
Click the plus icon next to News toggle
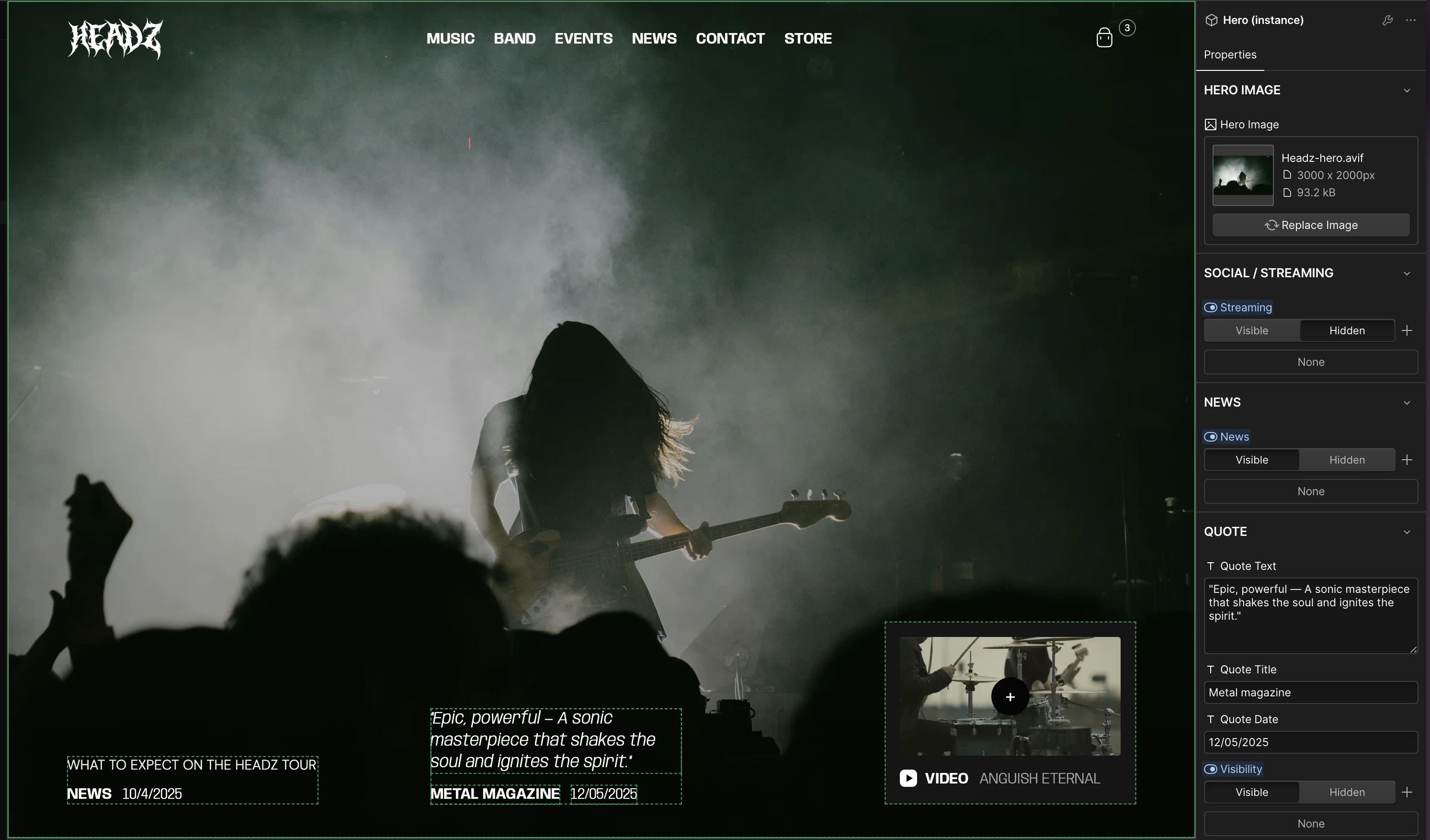point(1407,460)
